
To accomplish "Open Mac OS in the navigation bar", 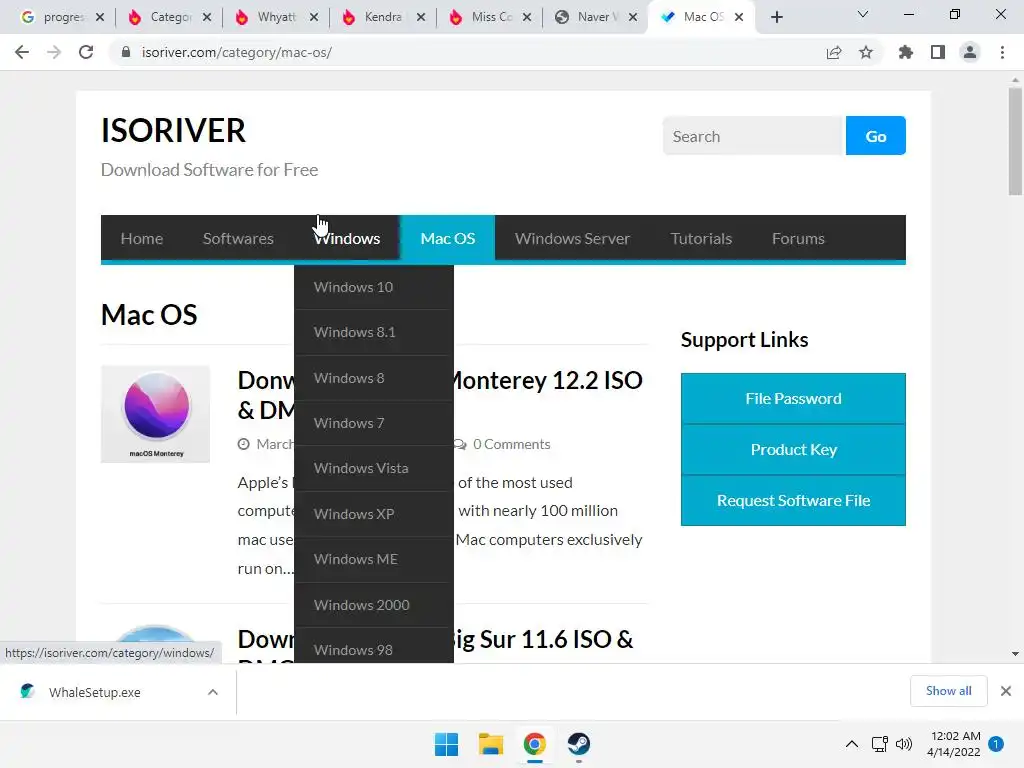I will 448,238.
